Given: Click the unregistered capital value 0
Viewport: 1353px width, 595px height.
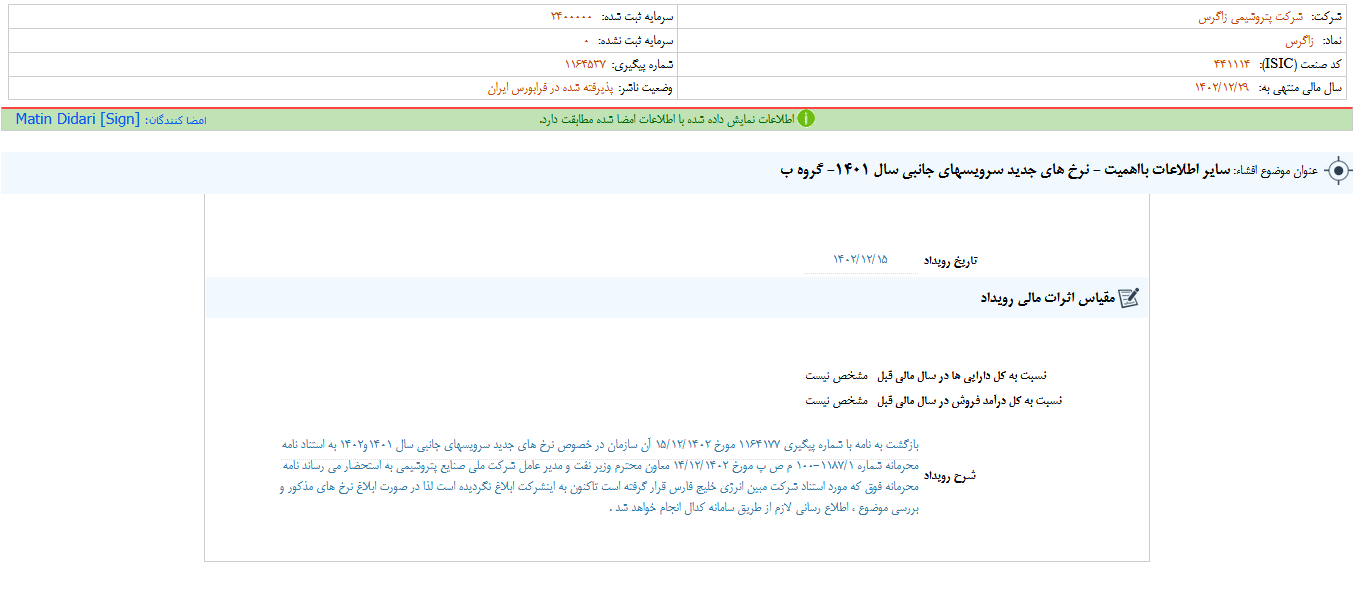Looking at the screenshot, I should [x=586, y=41].
